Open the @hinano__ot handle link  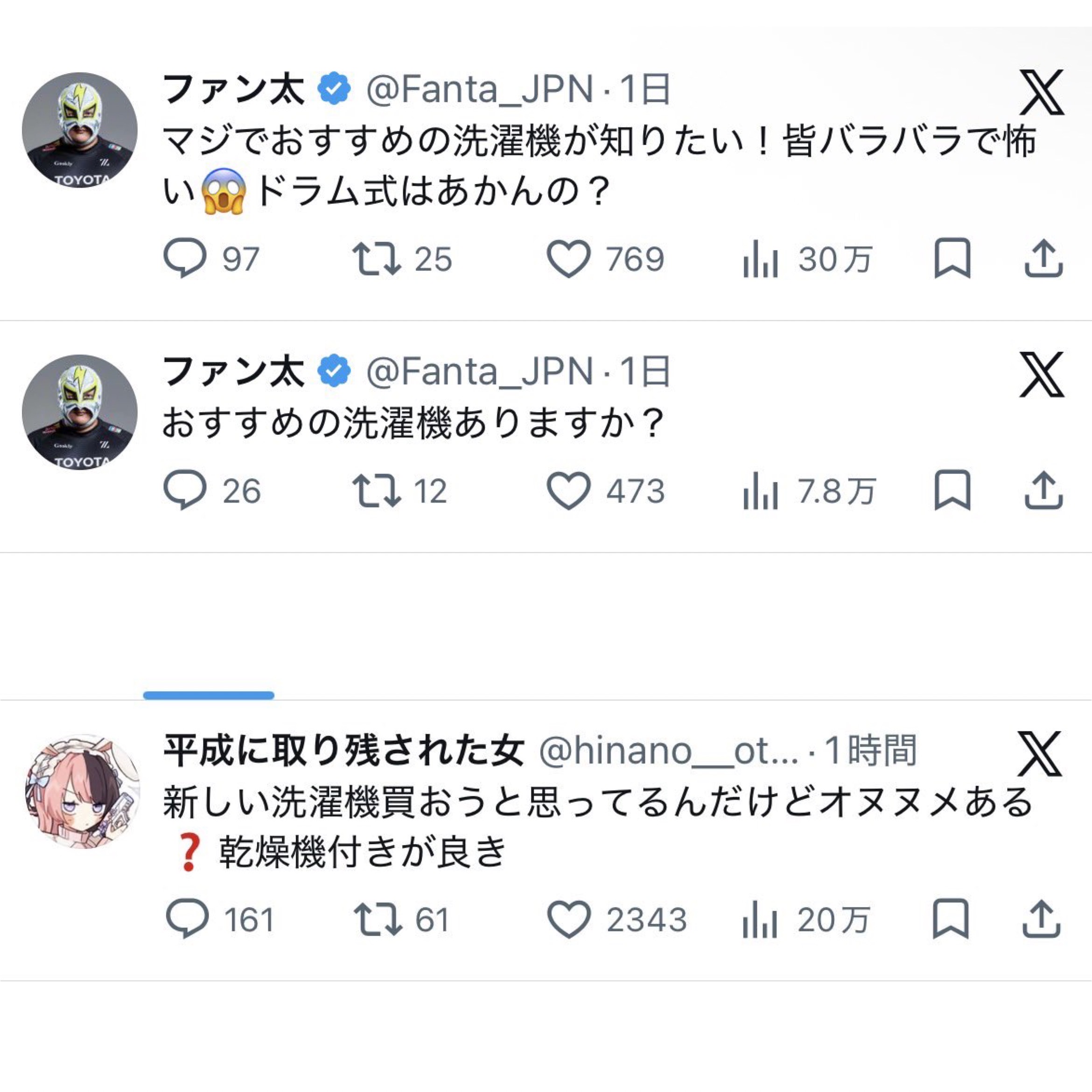click(x=669, y=751)
